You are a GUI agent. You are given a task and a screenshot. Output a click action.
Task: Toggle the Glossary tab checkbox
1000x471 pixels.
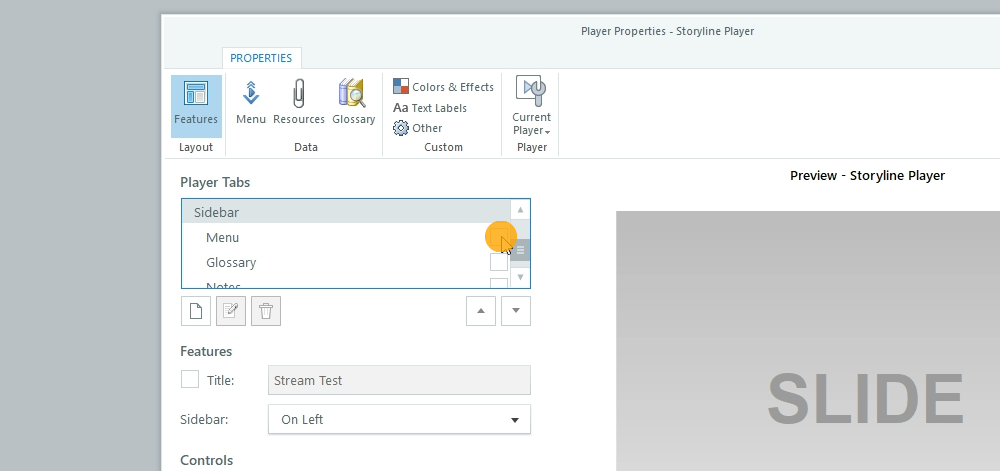coord(498,263)
